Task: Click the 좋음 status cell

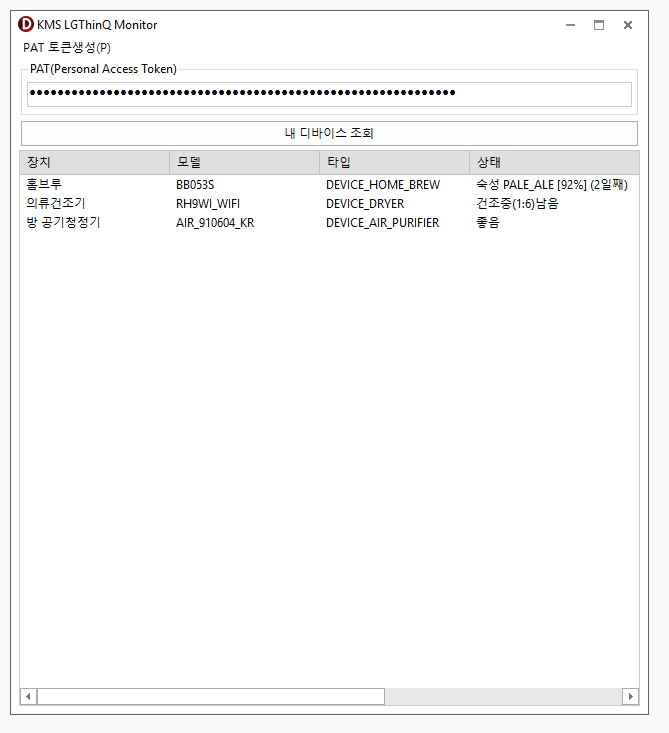Action: tap(488, 223)
